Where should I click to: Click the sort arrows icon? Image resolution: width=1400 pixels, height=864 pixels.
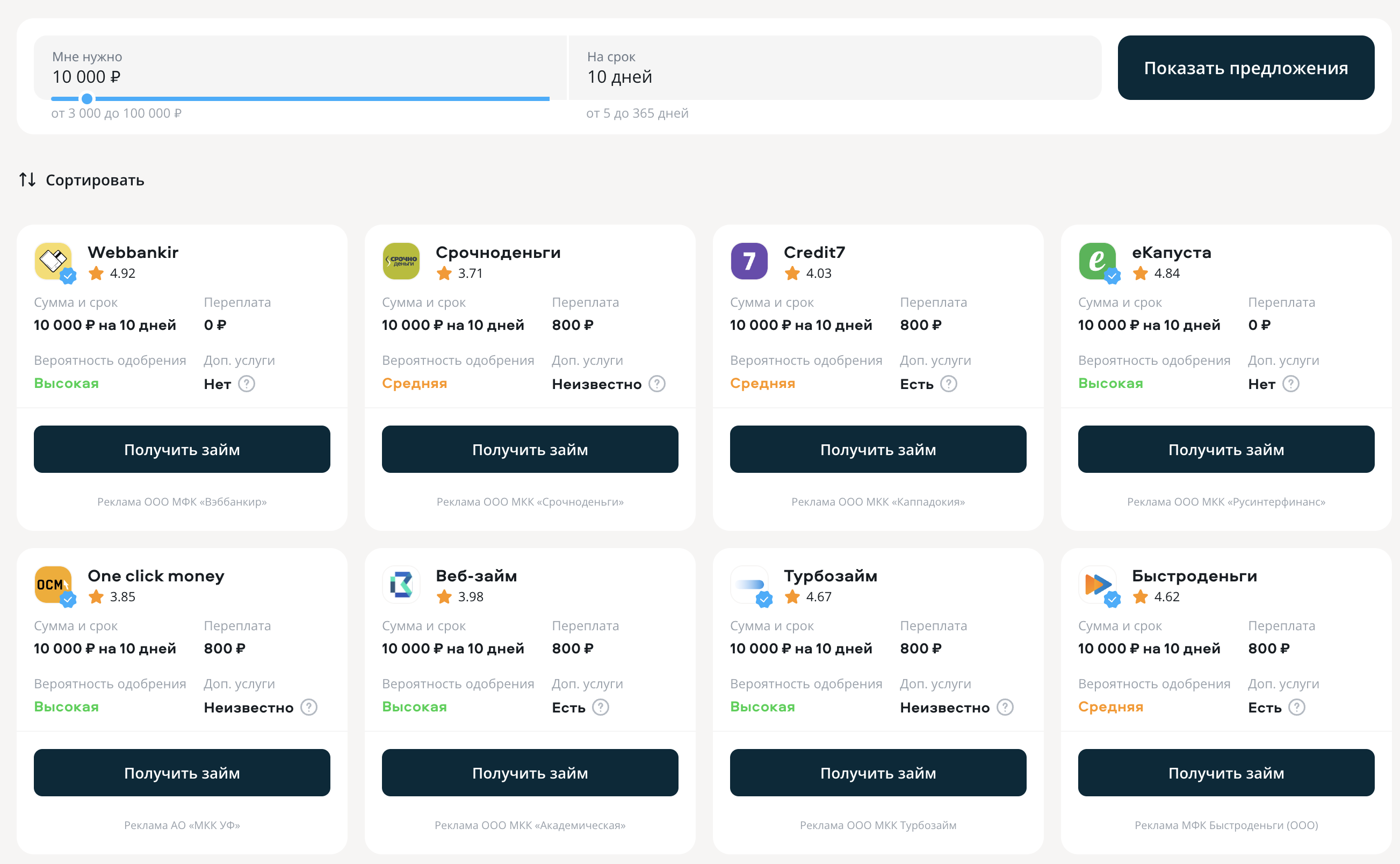pos(27,180)
